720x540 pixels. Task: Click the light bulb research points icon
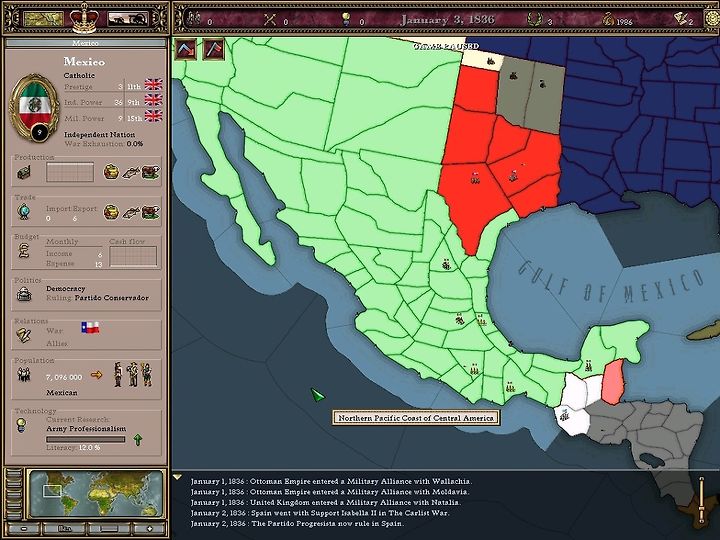coord(346,19)
